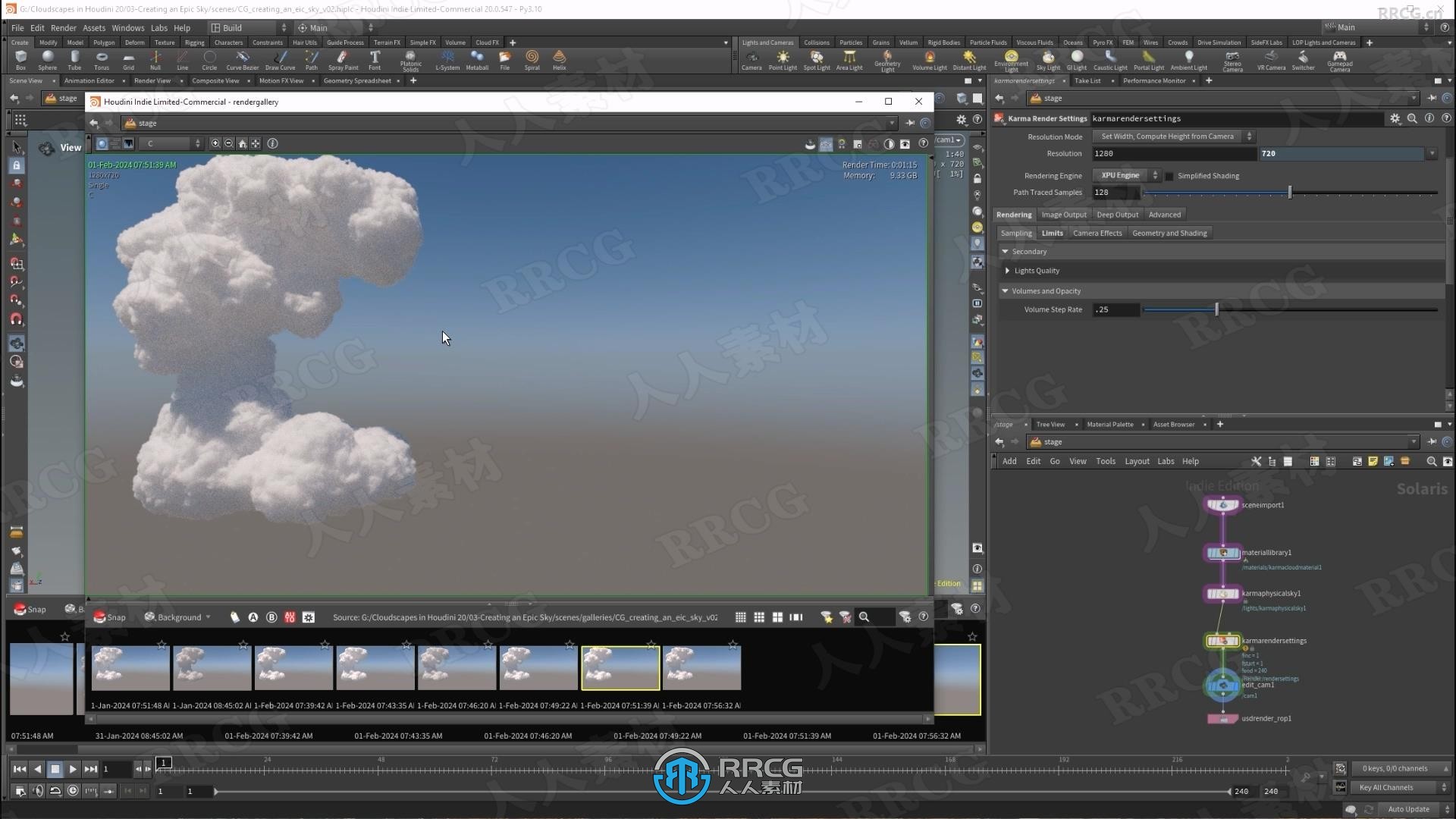
Task: Select the Rendering tab in settings
Action: pyautogui.click(x=1014, y=214)
